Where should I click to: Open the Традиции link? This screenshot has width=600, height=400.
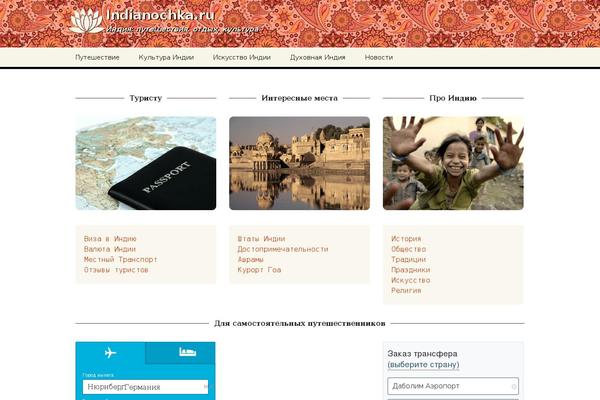coord(409,260)
